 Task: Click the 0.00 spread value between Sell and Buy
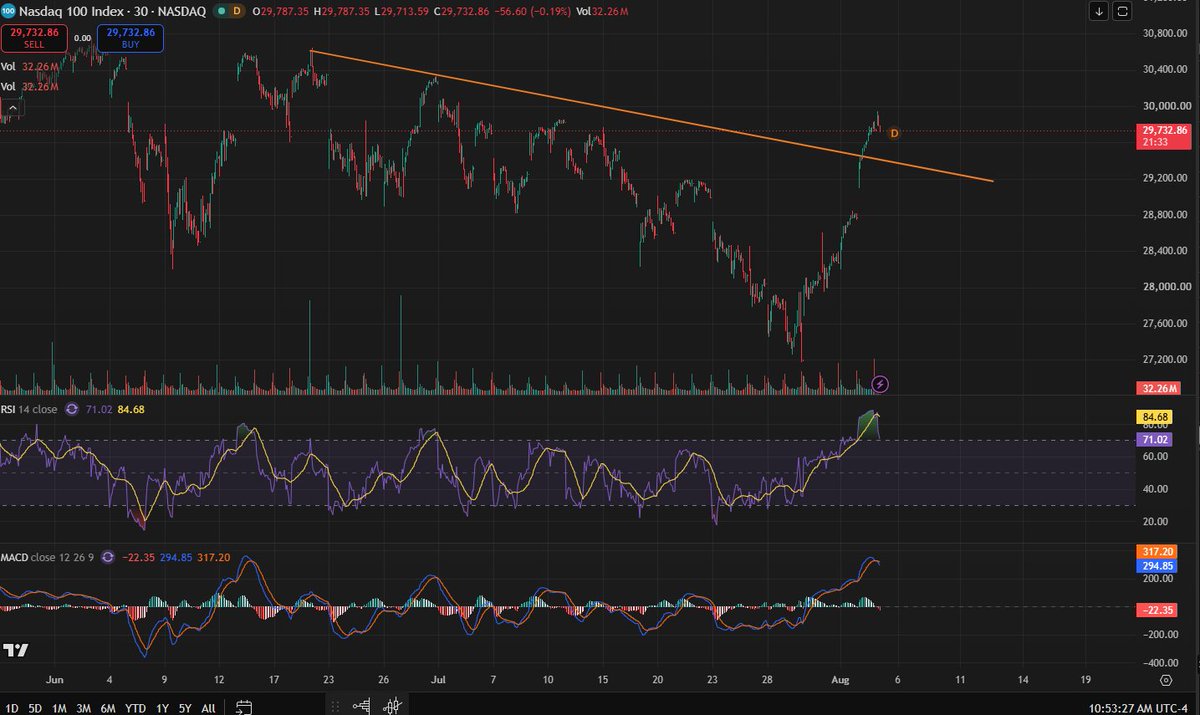click(82, 38)
